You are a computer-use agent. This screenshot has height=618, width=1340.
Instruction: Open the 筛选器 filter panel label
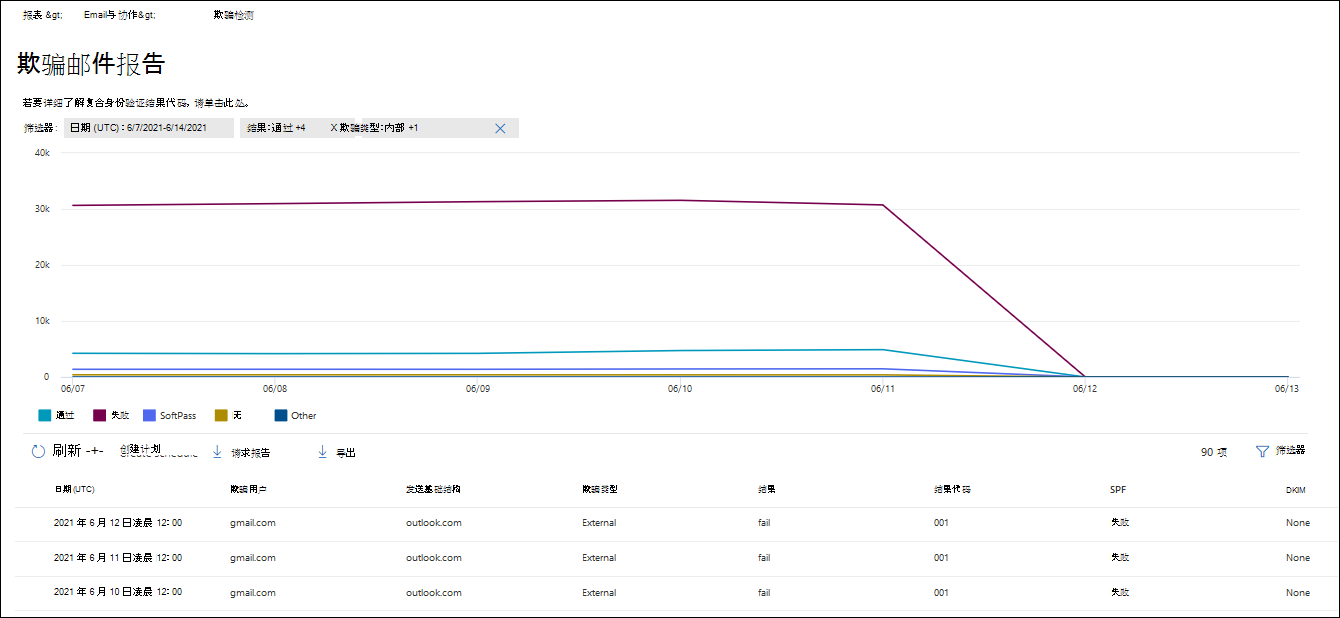tap(1290, 451)
